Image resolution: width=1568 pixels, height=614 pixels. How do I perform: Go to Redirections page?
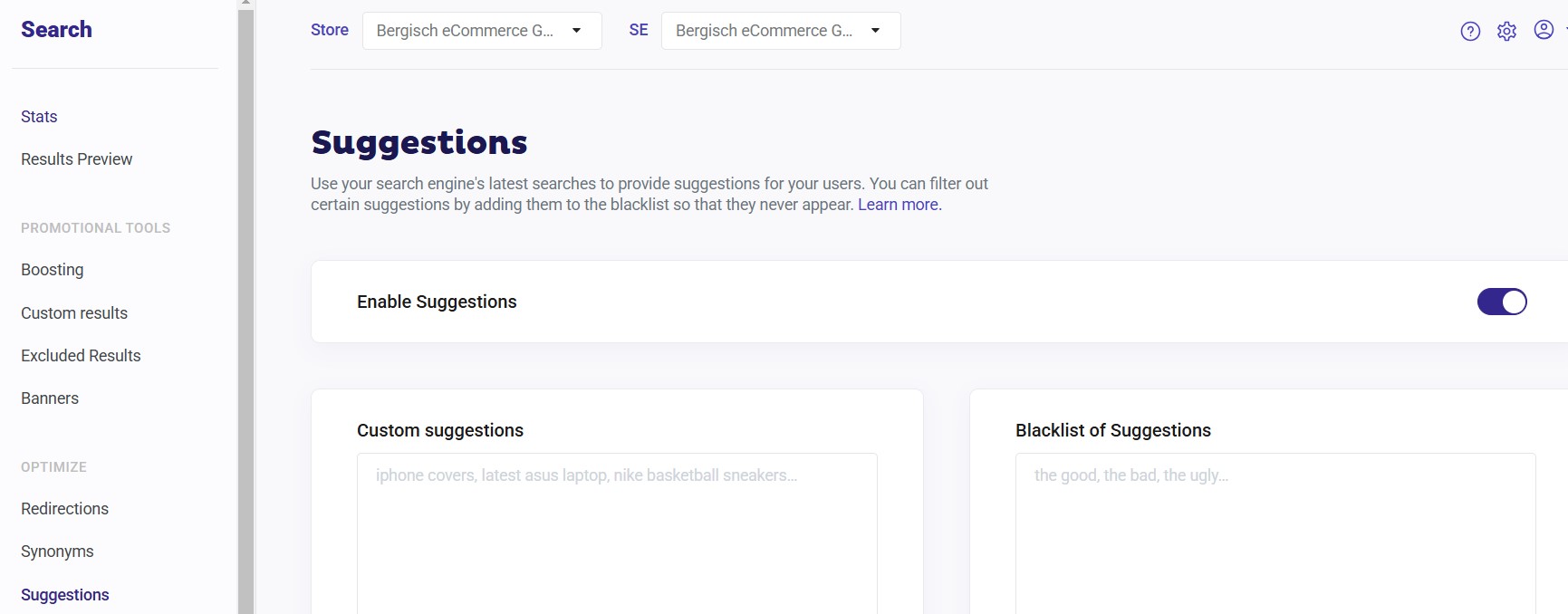[x=64, y=509]
